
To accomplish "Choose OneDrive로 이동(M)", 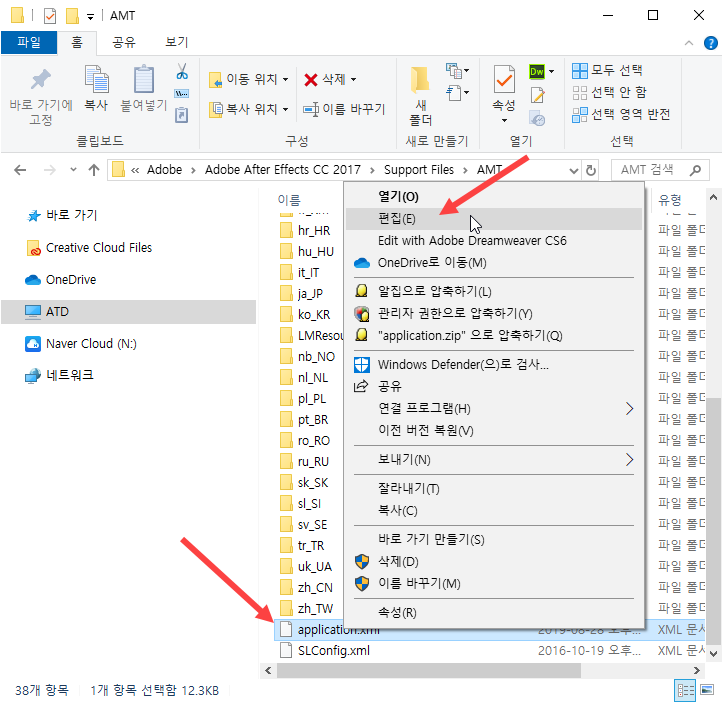I will point(493,263).
